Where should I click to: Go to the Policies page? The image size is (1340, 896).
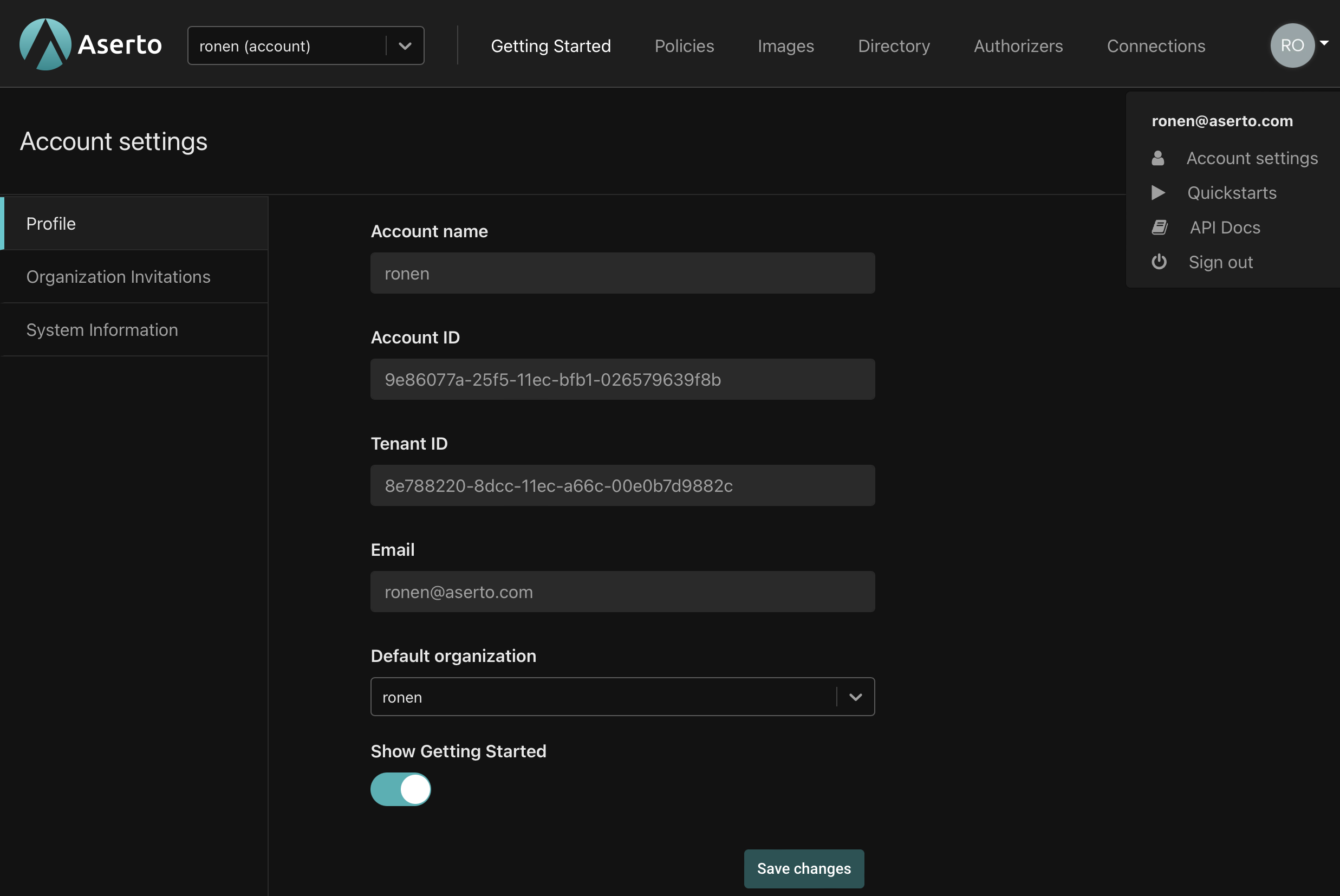pos(684,46)
